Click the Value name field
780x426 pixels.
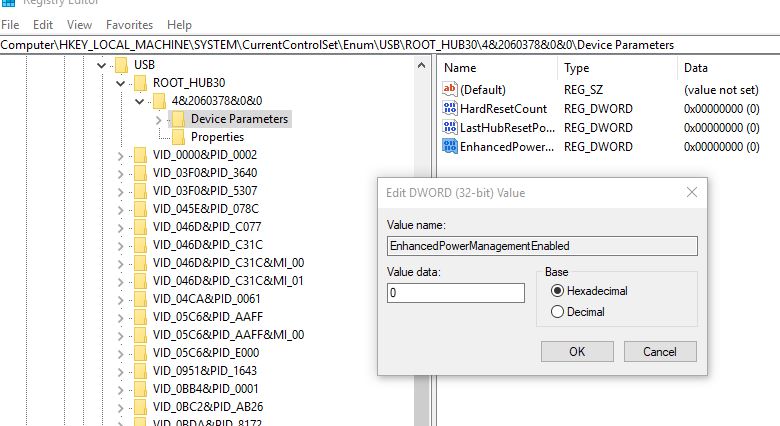coord(542,246)
